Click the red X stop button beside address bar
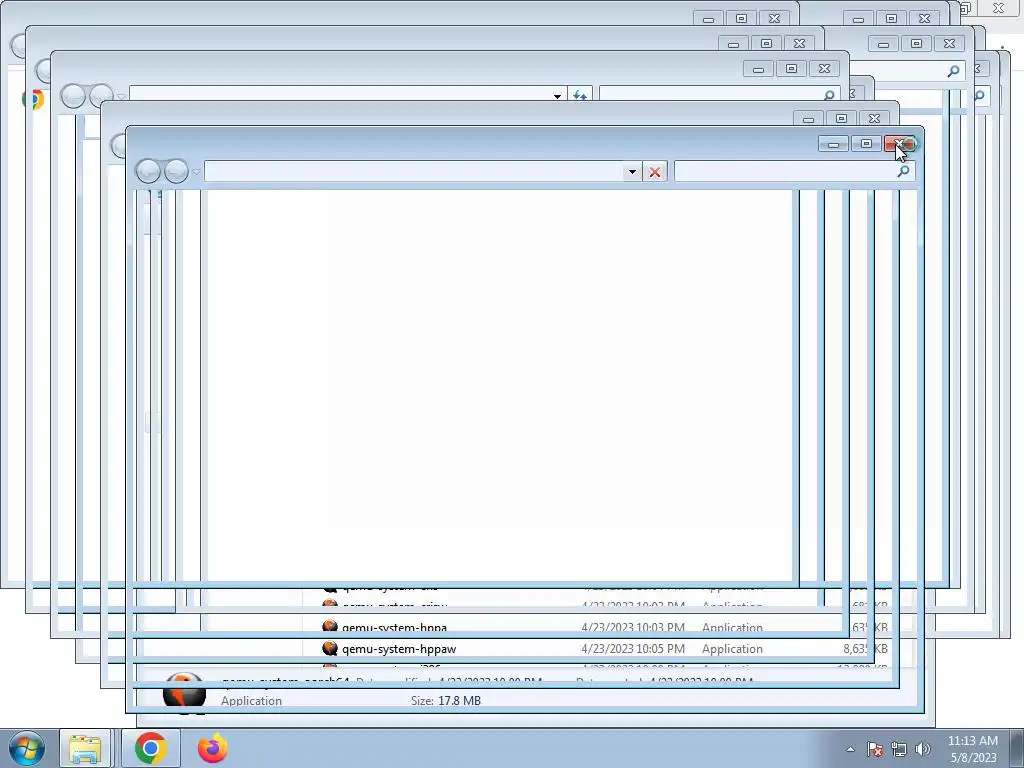This screenshot has width=1024, height=768. tap(654, 172)
